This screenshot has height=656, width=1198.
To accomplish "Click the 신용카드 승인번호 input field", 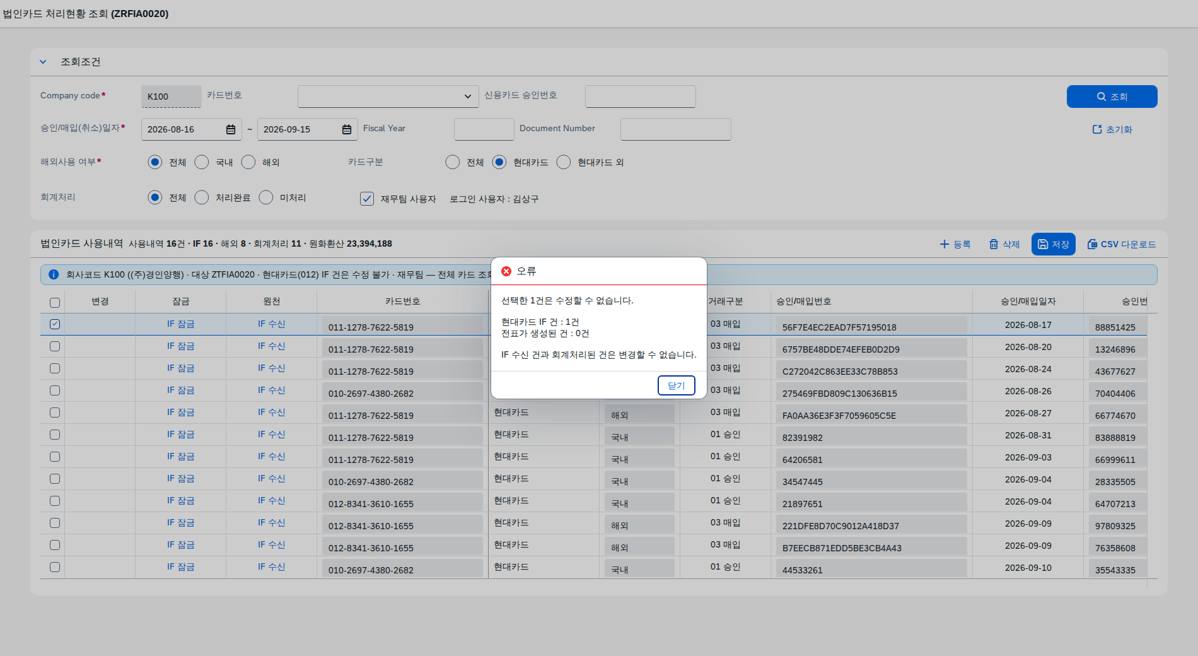I will pos(640,96).
